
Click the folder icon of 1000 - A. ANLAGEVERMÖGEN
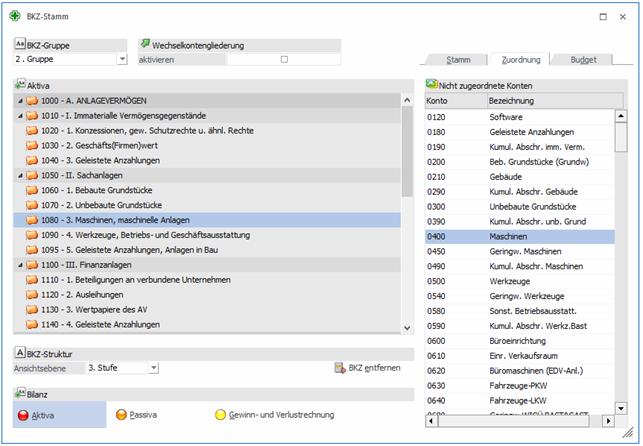click(31, 102)
